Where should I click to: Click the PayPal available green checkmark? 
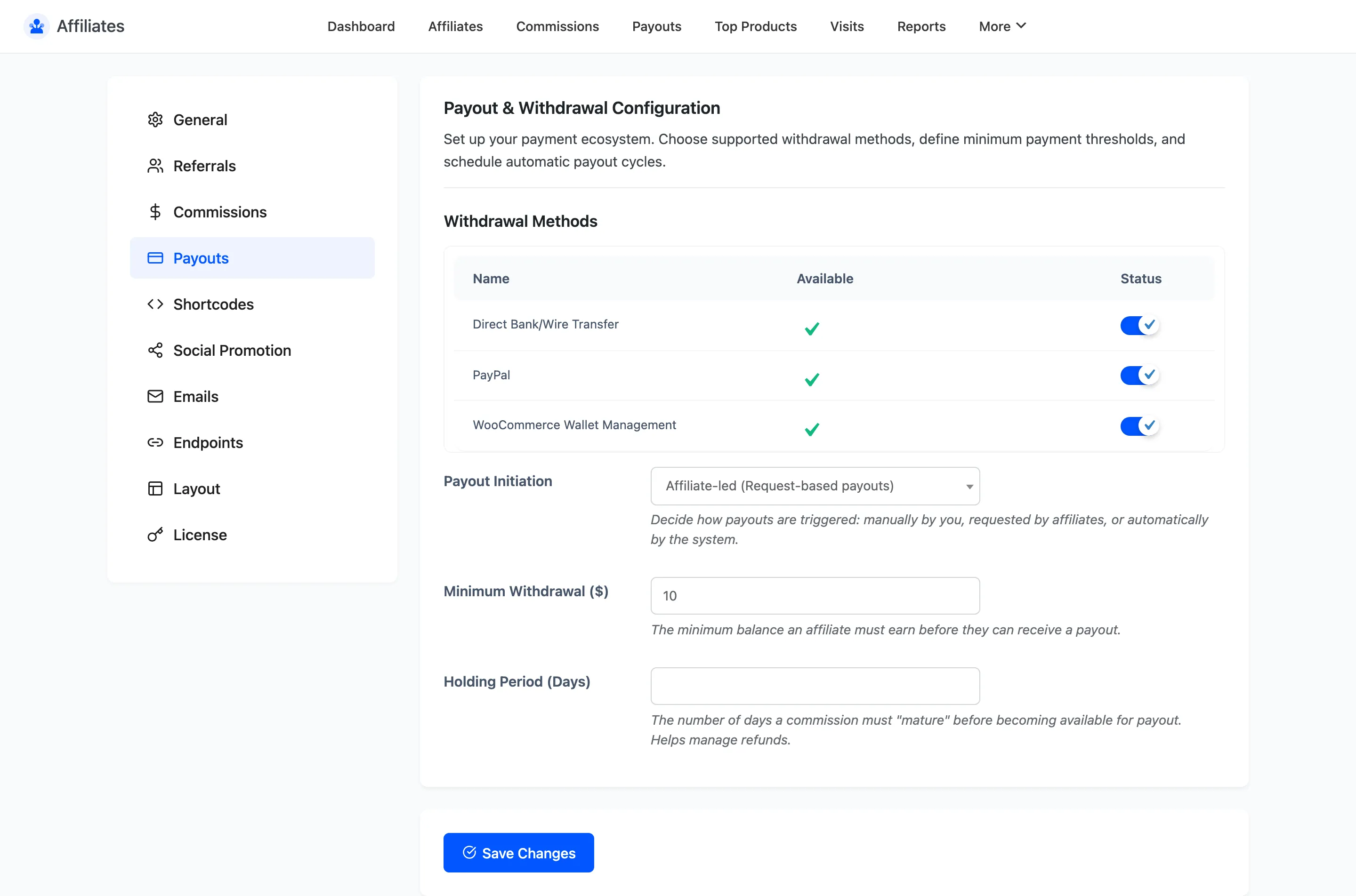(x=812, y=379)
